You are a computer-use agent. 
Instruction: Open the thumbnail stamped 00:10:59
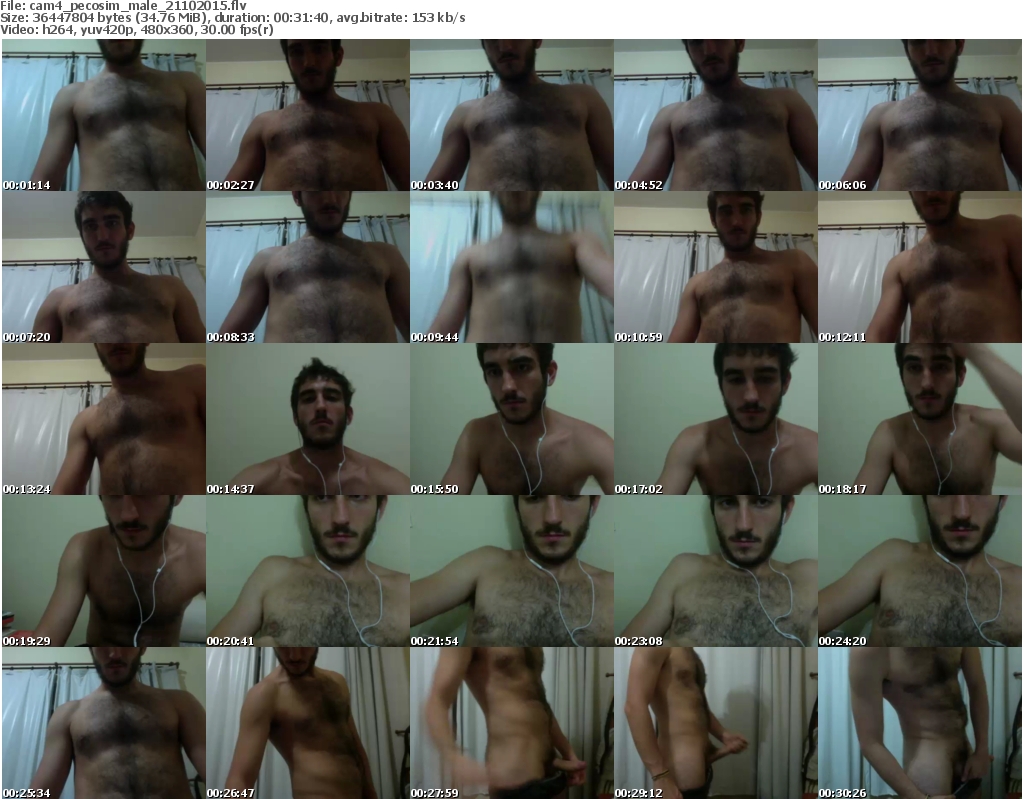[x=716, y=267]
